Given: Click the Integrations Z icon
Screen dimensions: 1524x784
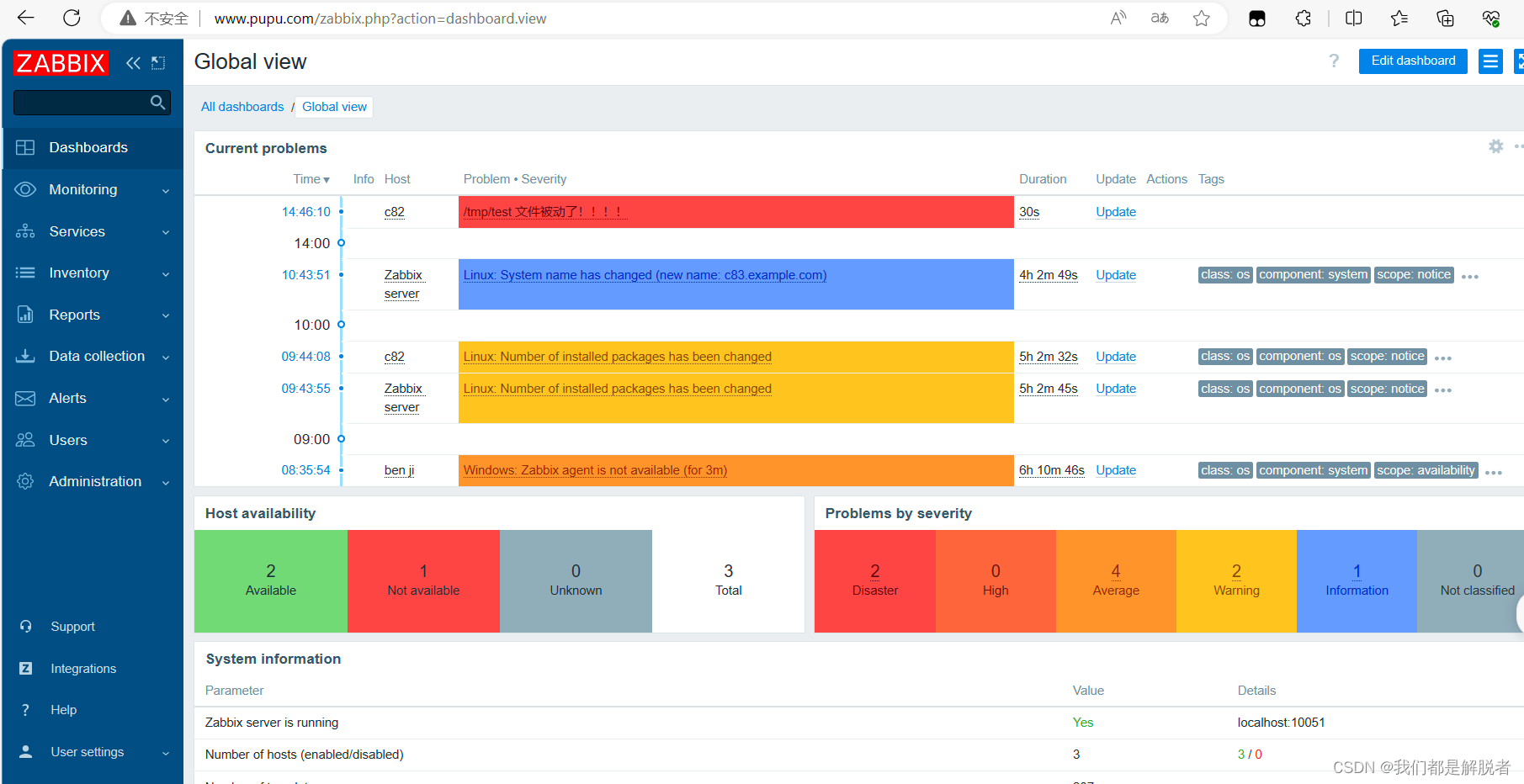Looking at the screenshot, I should click(x=26, y=669).
